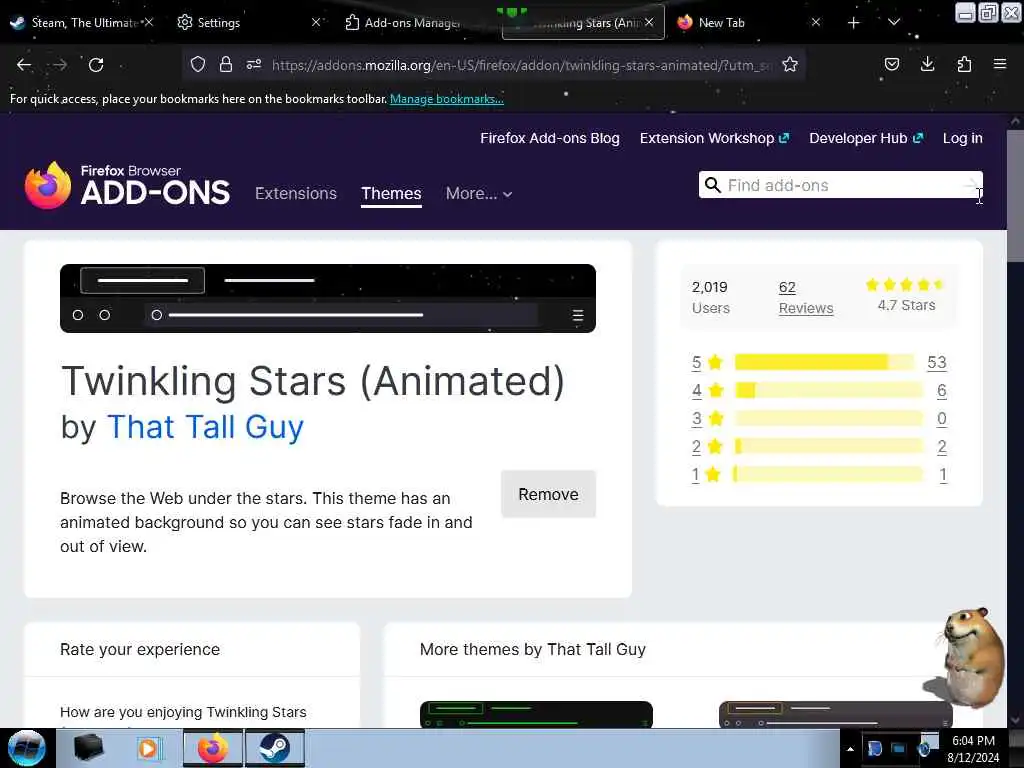Open the Extensions puzzle icon
This screenshot has width=1024, height=768.
[964, 64]
